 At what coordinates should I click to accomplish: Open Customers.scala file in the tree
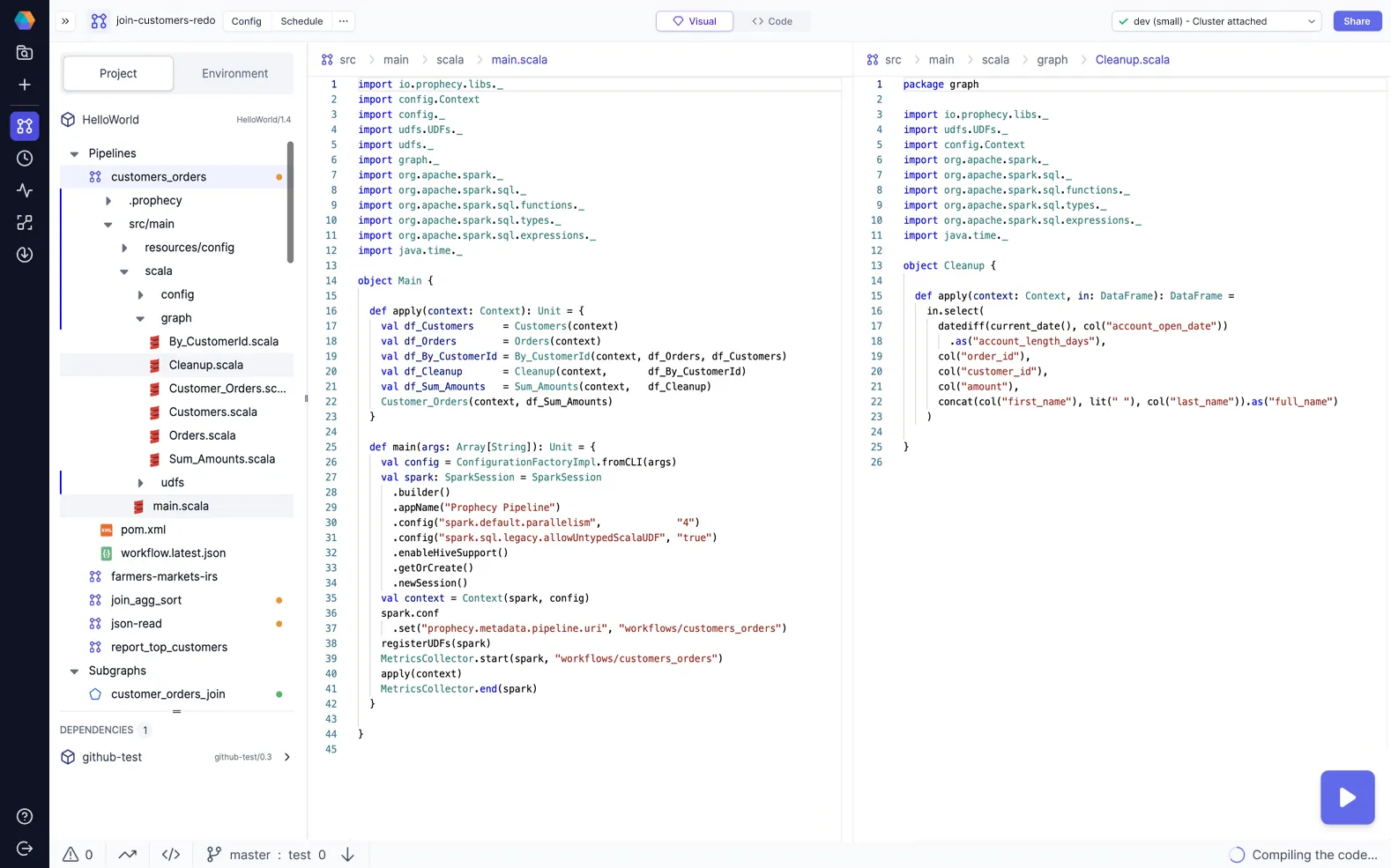(212, 412)
